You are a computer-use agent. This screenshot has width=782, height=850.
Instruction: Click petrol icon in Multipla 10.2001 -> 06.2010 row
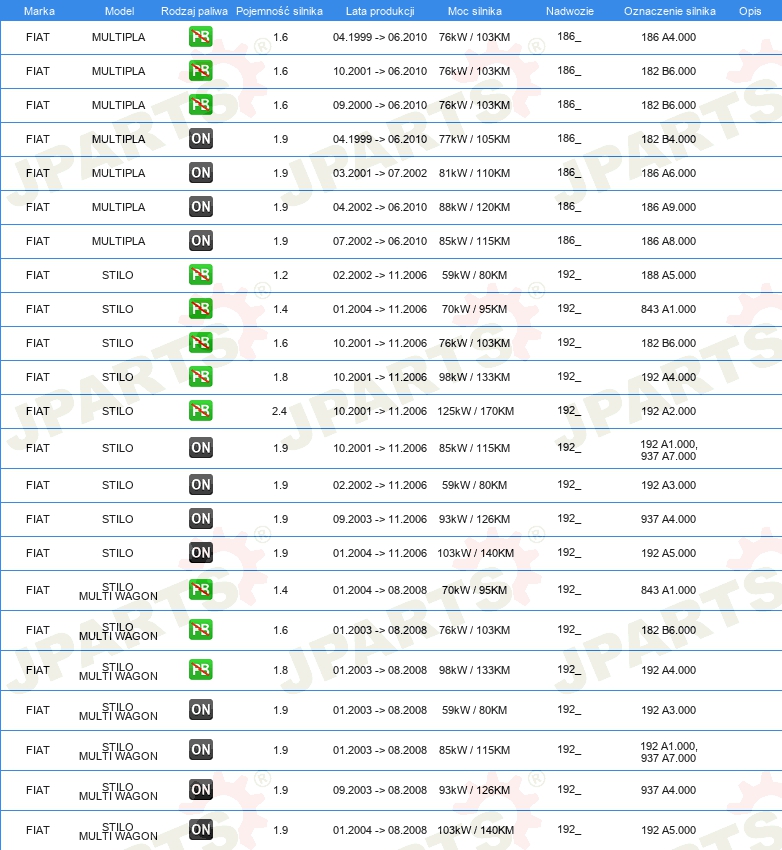(201, 71)
